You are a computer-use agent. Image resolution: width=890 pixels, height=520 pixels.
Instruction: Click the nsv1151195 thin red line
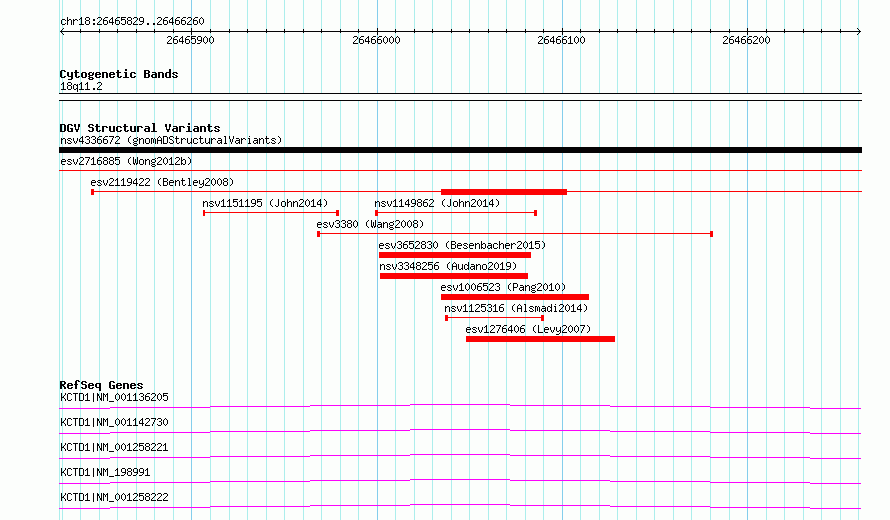click(271, 213)
